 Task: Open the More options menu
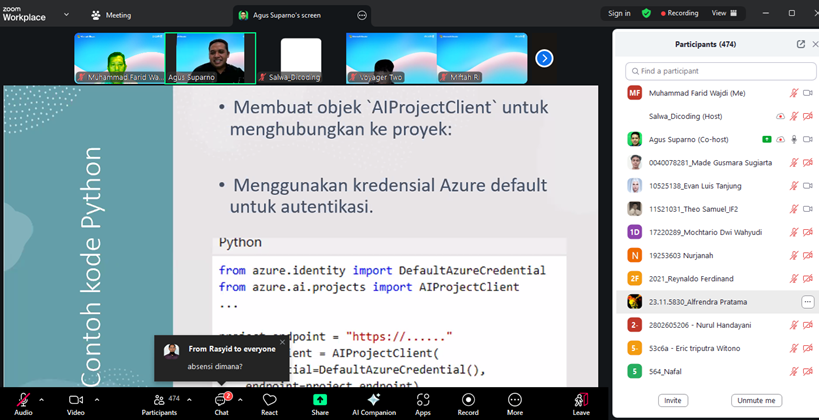tap(515, 404)
